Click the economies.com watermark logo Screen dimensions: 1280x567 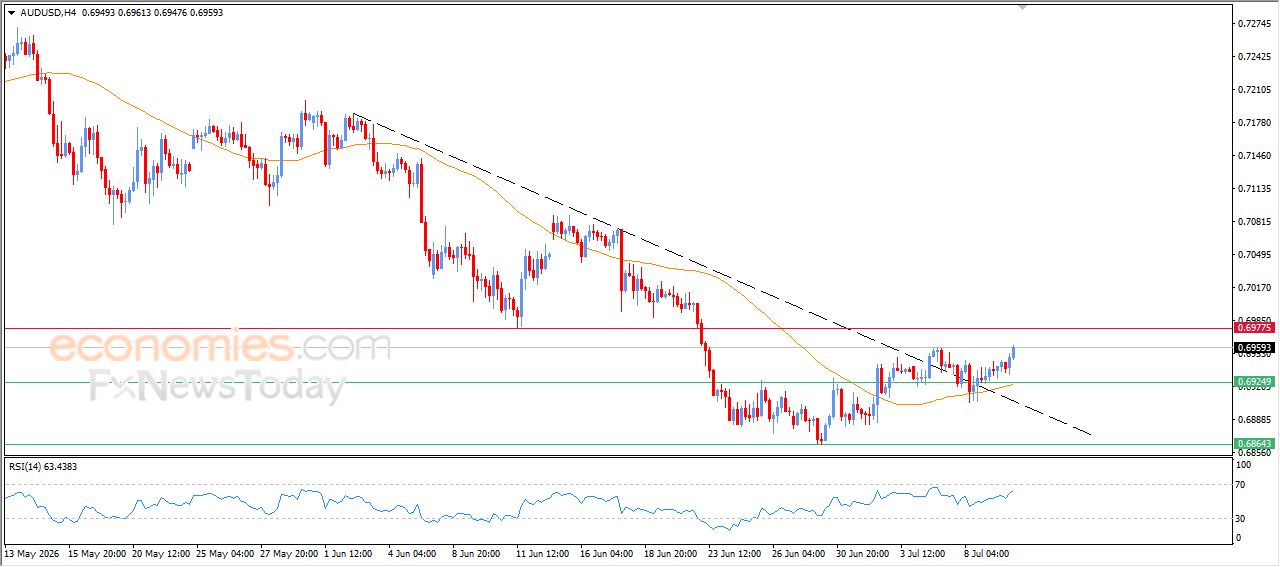click(220, 347)
